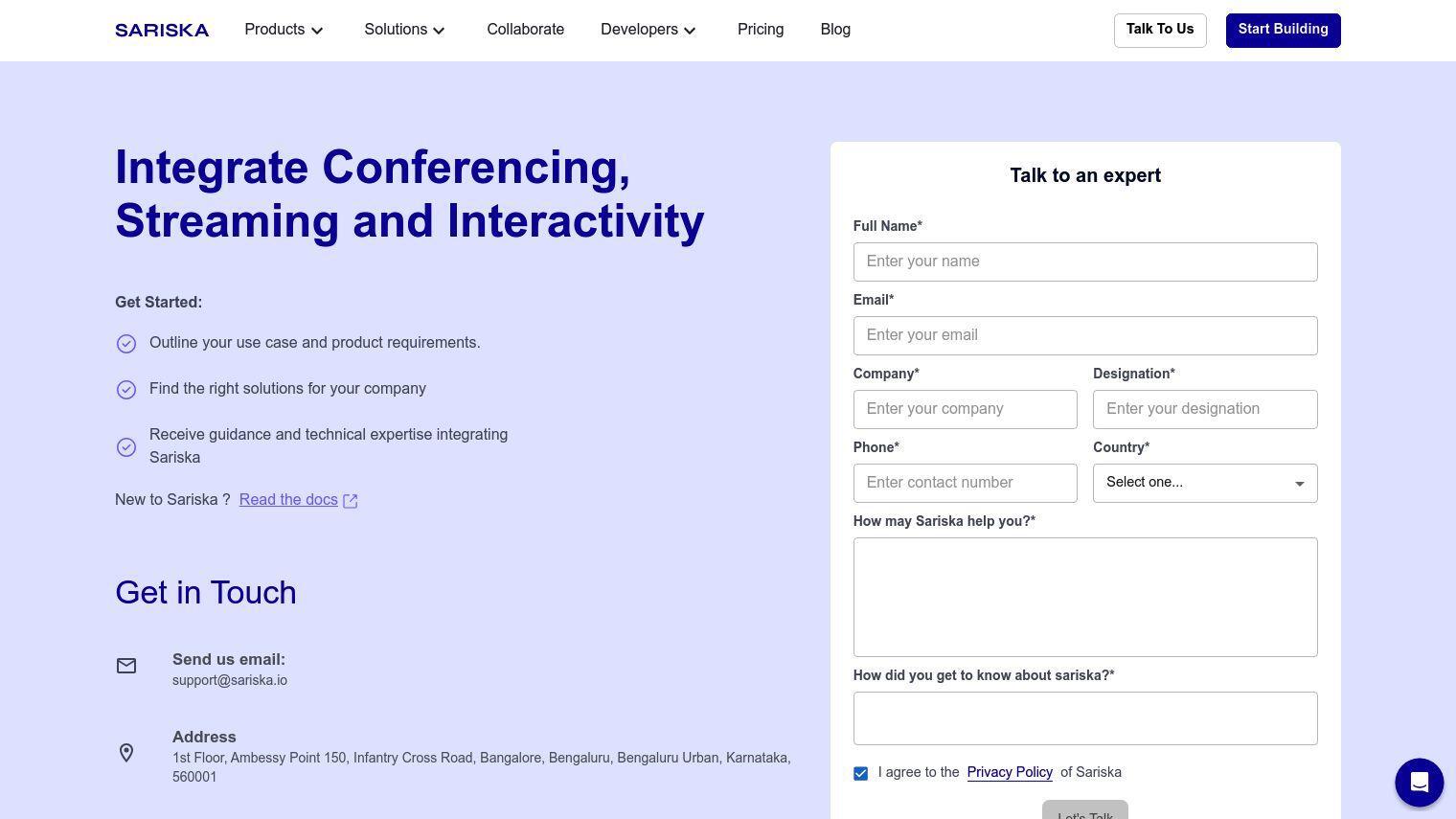Open the Country select dropdown

(1205, 483)
